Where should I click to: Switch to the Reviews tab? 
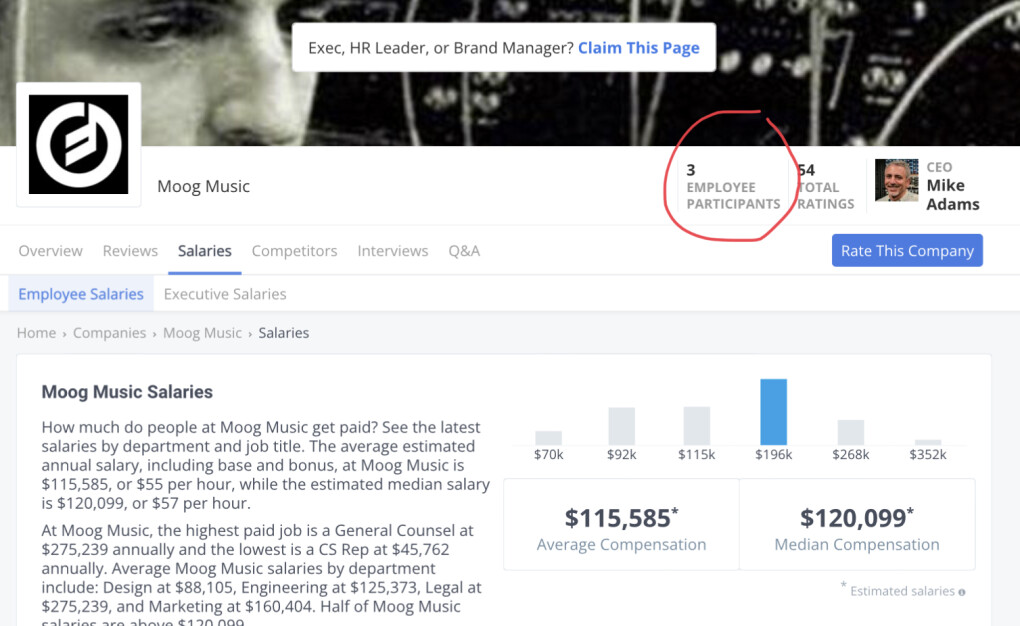[x=130, y=251]
